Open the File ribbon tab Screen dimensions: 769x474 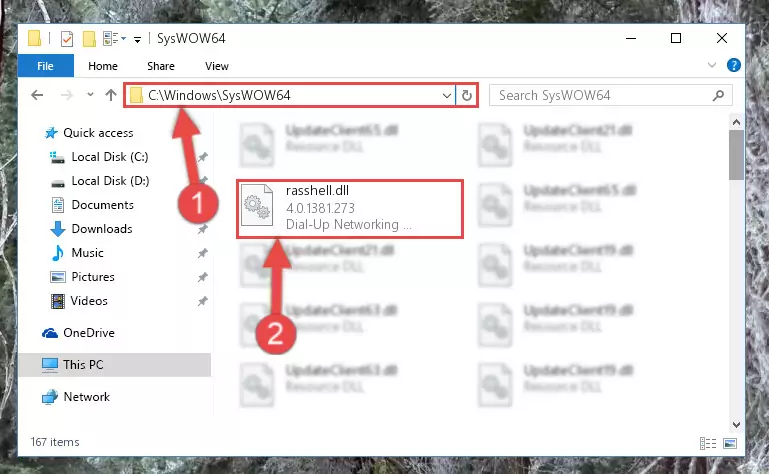click(46, 66)
